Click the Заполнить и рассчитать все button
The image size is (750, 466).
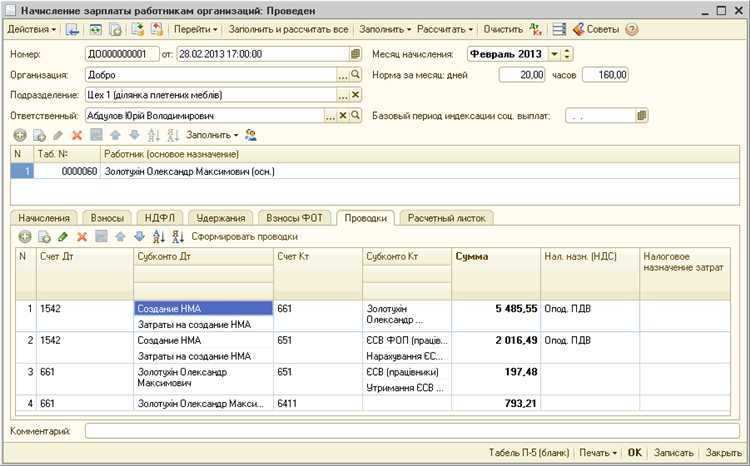(287, 30)
